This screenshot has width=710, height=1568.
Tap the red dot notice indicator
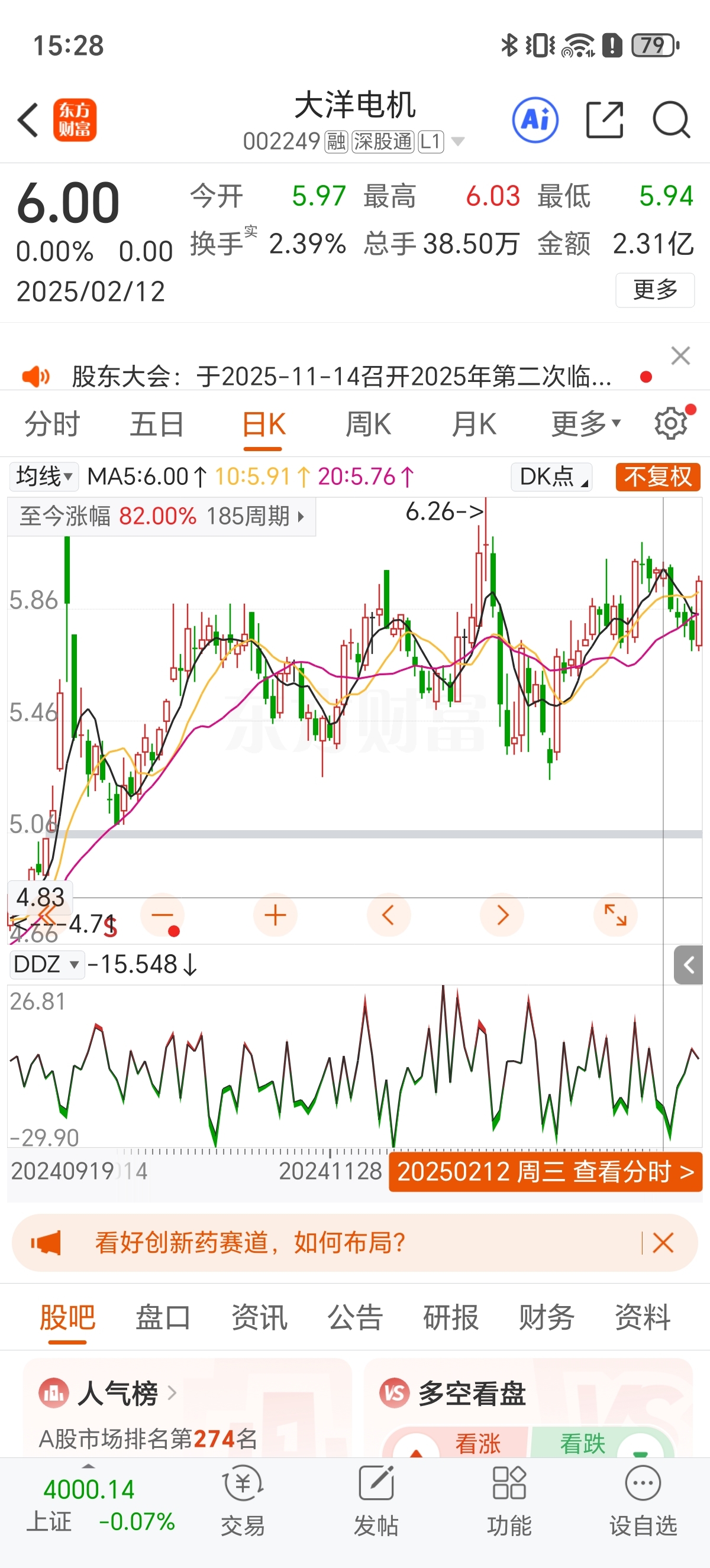pyautogui.click(x=646, y=377)
